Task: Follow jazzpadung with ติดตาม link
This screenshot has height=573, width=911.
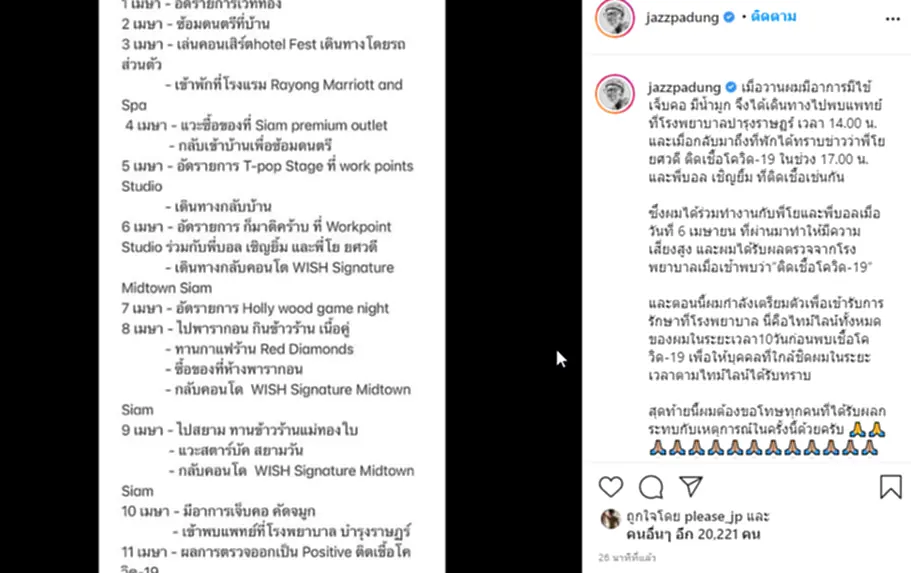Action: [773, 17]
